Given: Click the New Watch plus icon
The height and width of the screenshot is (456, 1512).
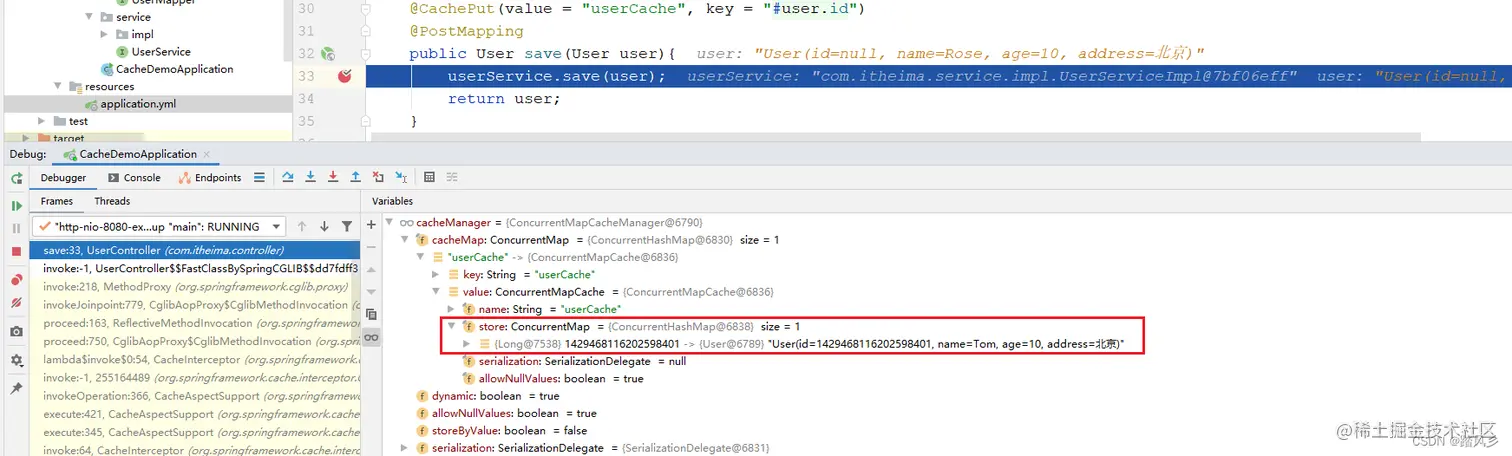Looking at the screenshot, I should (x=371, y=225).
